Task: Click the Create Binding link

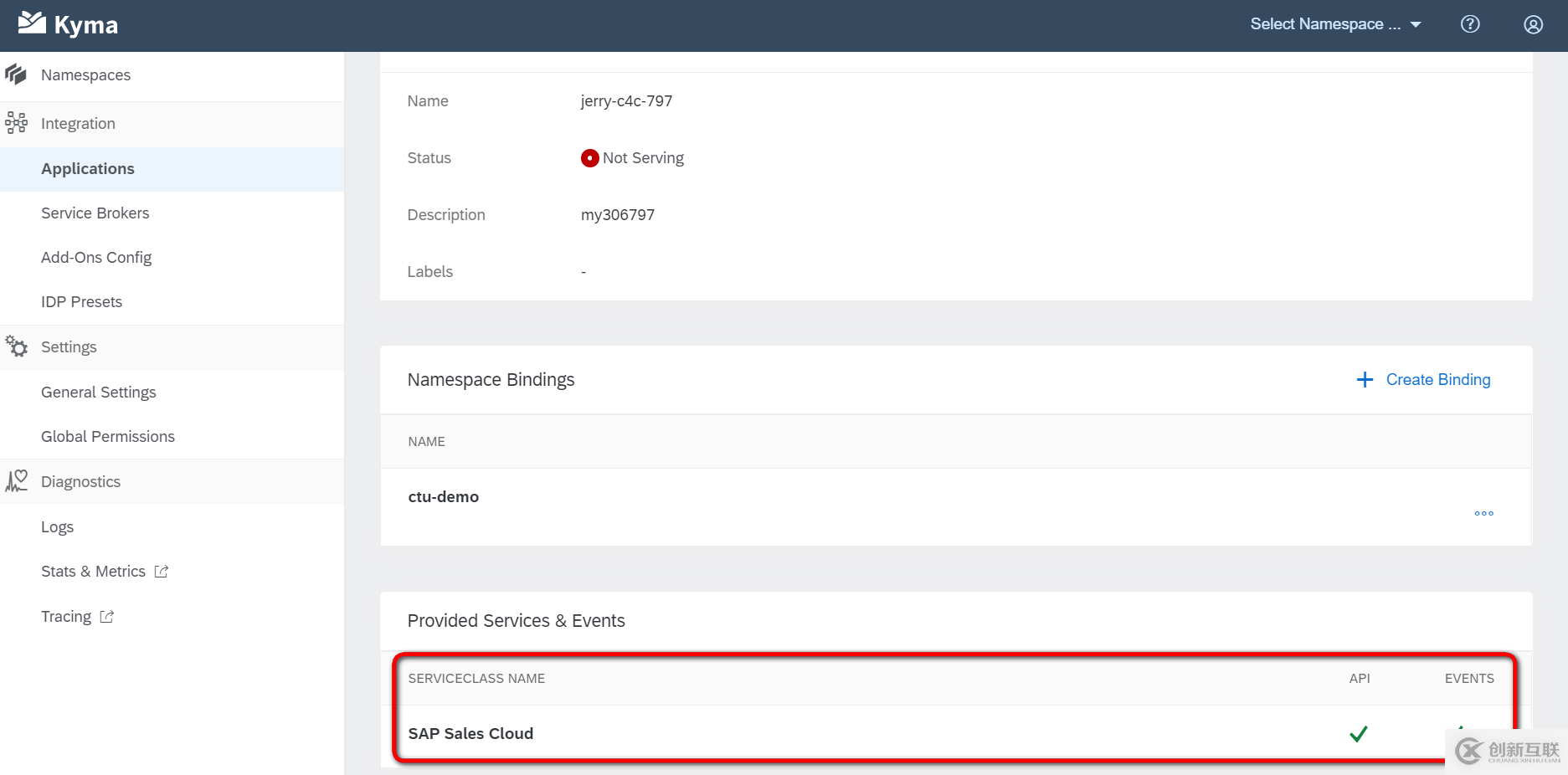Action: [1438, 379]
